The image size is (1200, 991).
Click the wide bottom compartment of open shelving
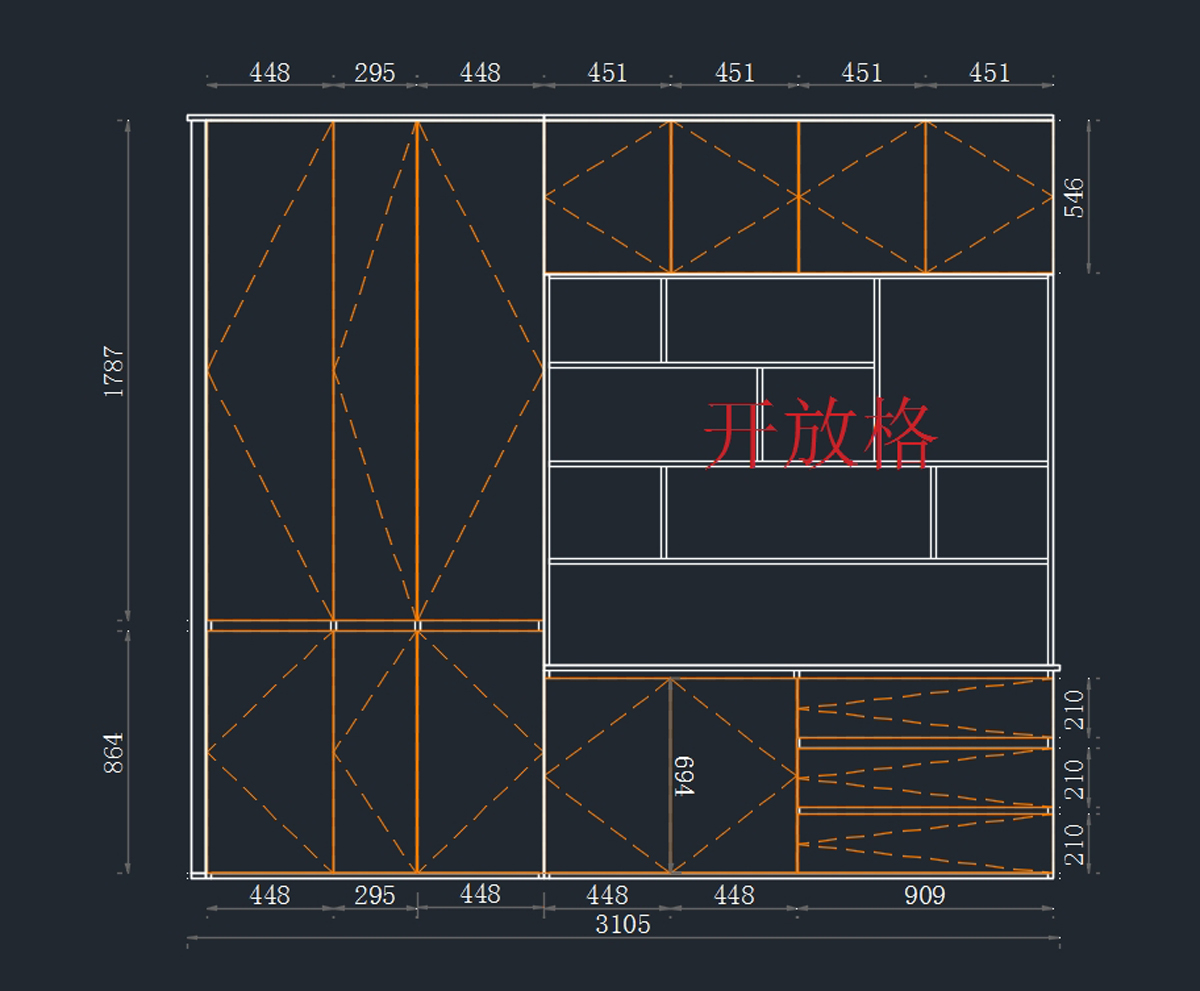point(798,612)
